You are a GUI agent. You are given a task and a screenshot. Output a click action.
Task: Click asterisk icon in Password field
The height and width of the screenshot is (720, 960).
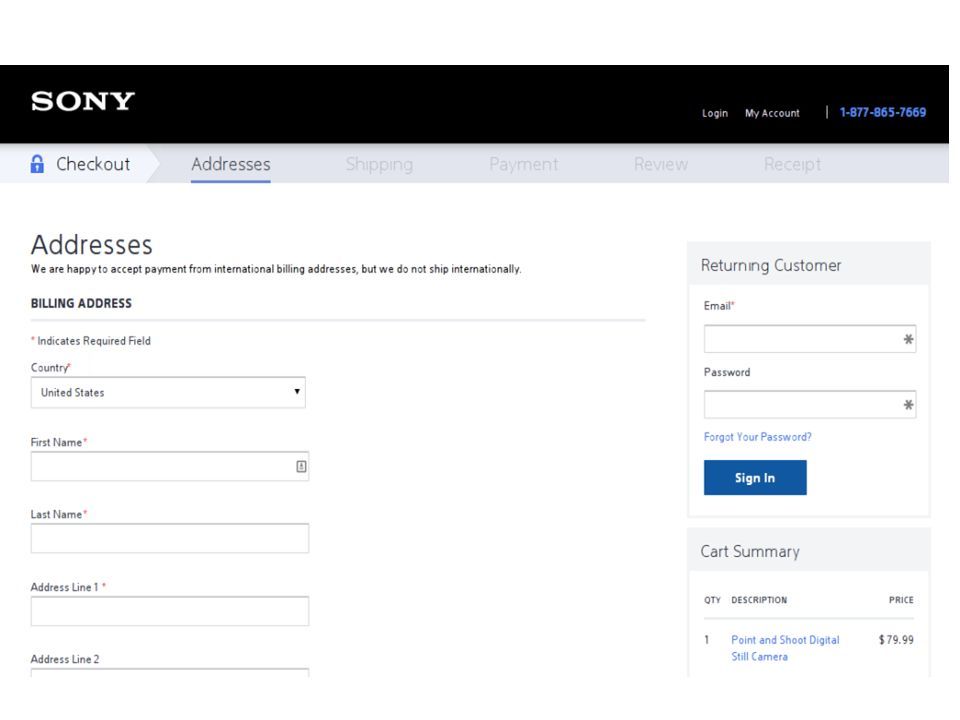click(x=908, y=405)
